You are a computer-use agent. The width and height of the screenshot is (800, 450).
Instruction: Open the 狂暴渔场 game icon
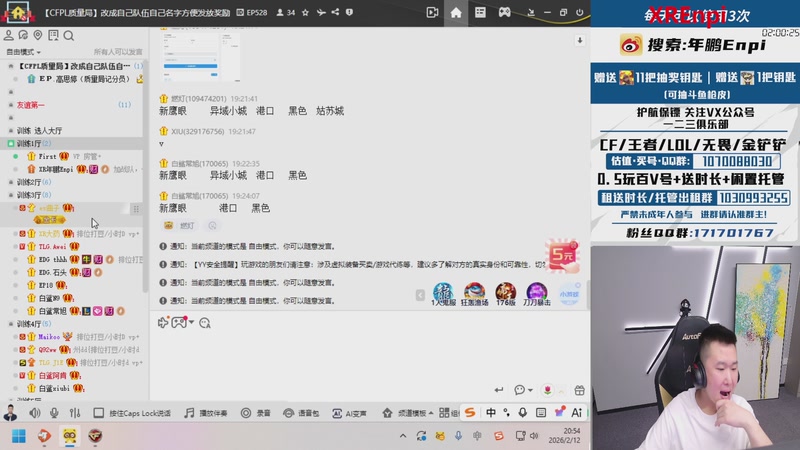[474, 294]
